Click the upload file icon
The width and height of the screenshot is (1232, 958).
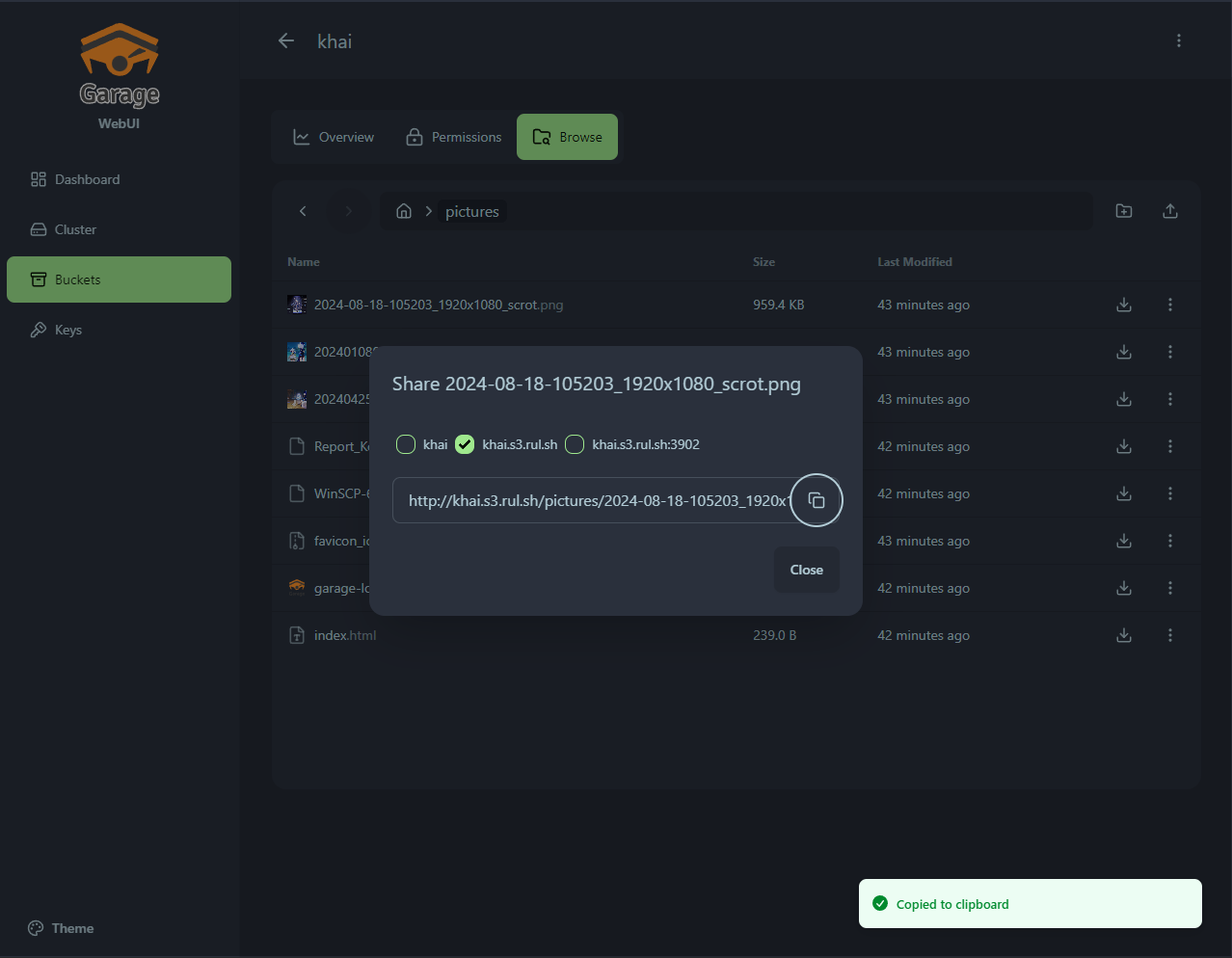(1169, 211)
